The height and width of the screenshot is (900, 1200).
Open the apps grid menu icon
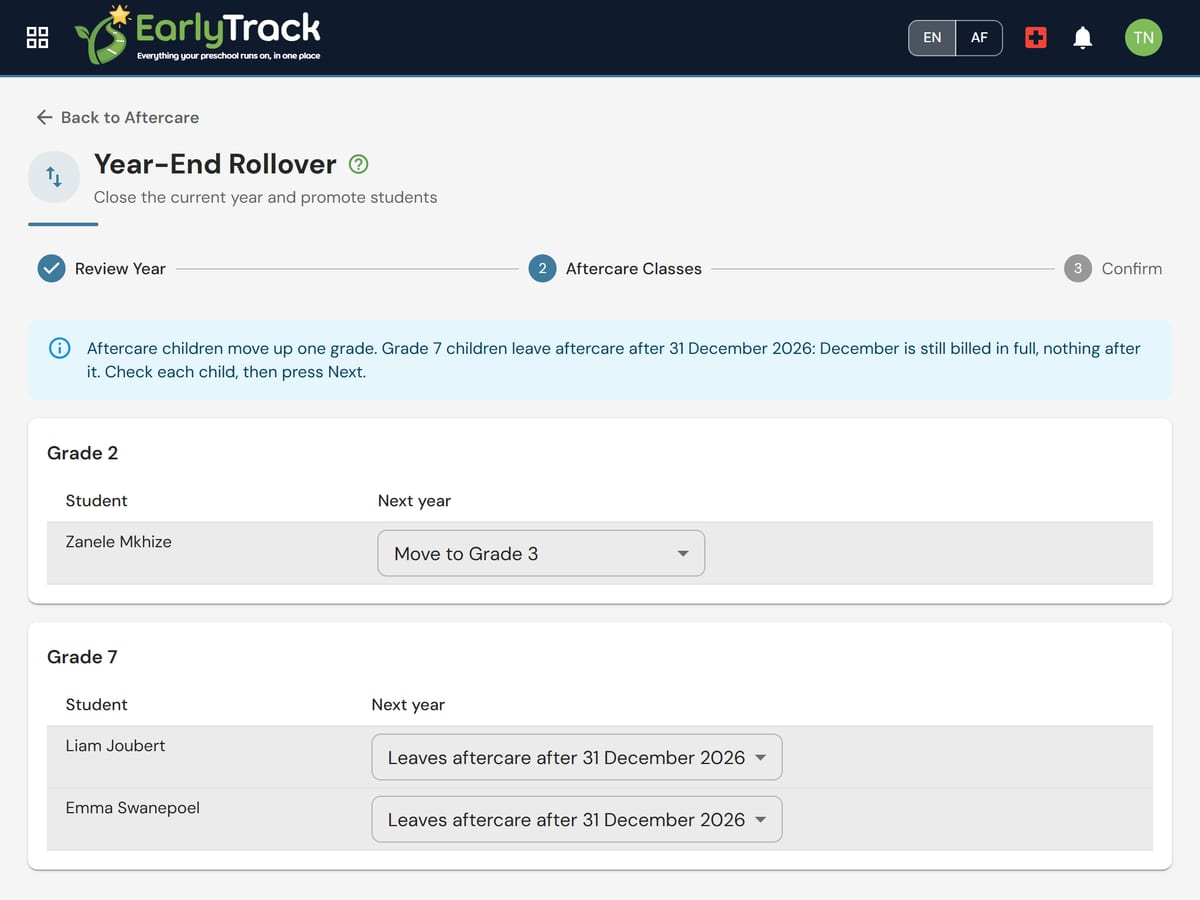[37, 38]
